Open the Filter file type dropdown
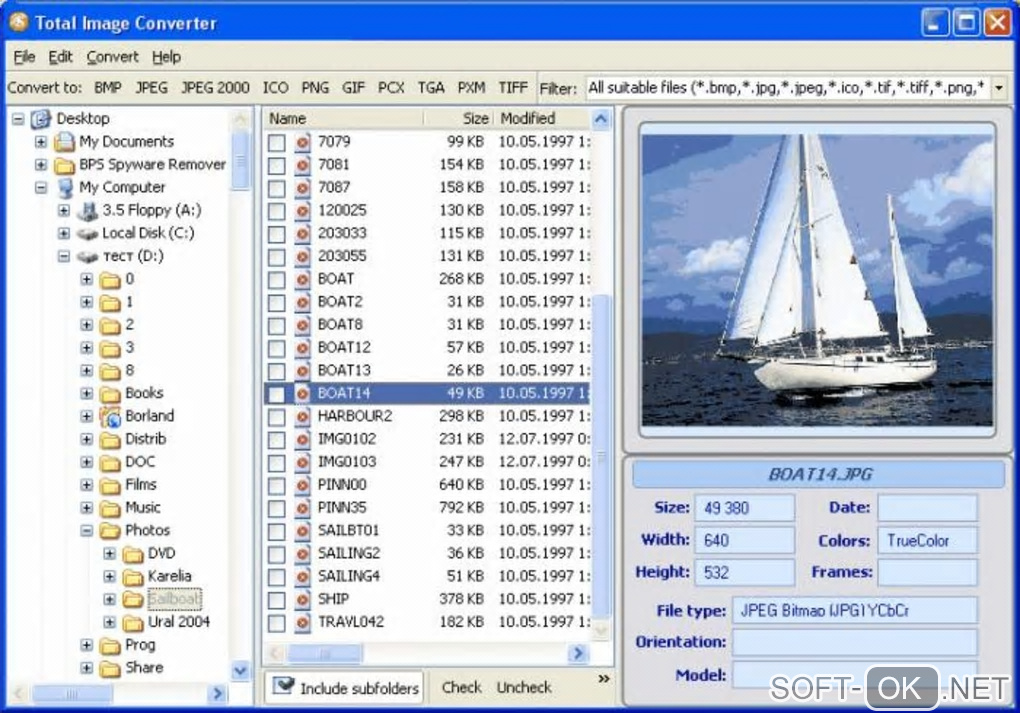1020x713 pixels. click(998, 88)
